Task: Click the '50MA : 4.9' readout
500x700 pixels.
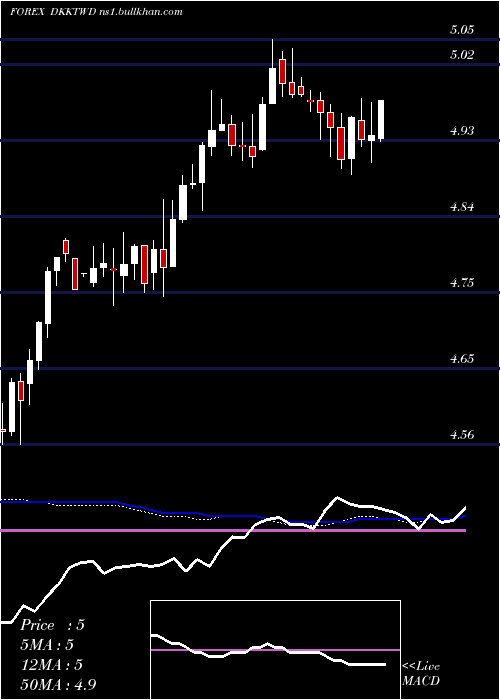Action: (x=58, y=684)
